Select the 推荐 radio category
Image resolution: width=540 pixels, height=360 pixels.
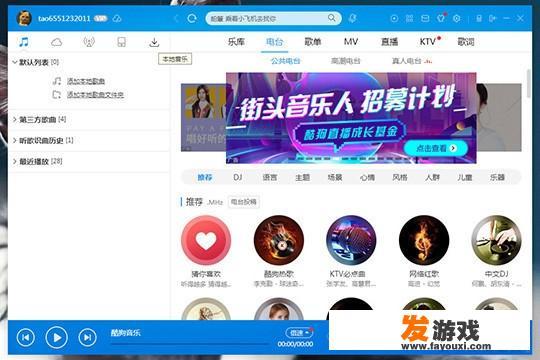point(205,177)
